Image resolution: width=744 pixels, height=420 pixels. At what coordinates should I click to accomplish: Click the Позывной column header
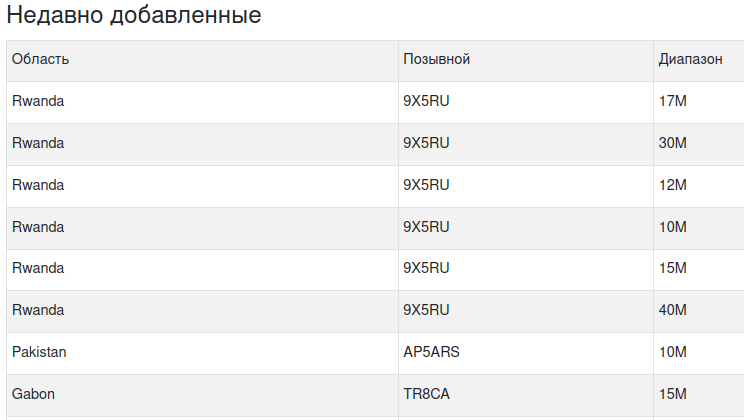tap(526, 61)
